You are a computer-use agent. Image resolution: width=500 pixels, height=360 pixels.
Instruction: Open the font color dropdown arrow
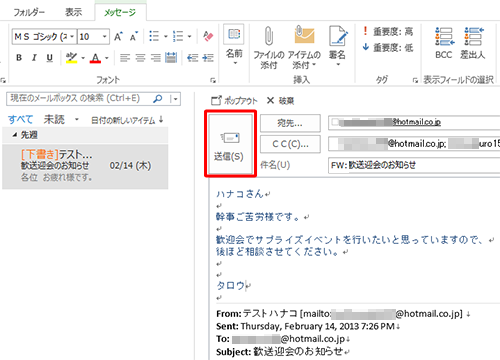[x=107, y=58]
